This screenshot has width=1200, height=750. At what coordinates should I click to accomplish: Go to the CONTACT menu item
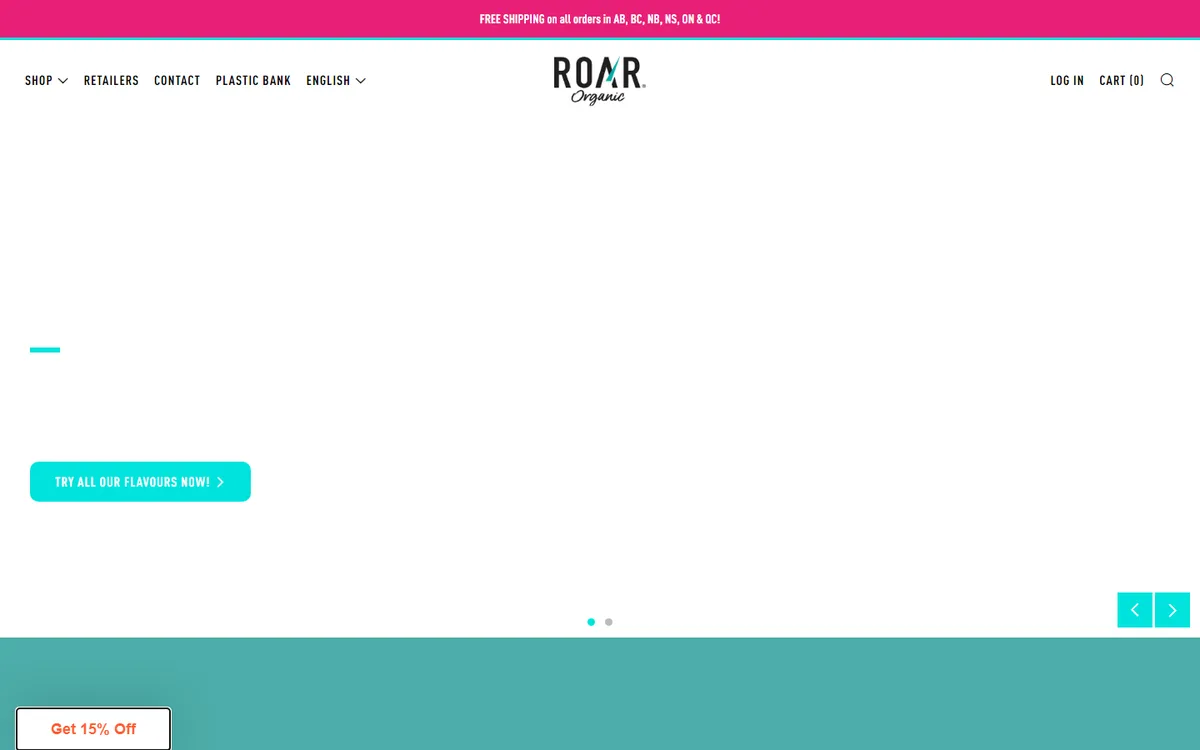(x=177, y=80)
